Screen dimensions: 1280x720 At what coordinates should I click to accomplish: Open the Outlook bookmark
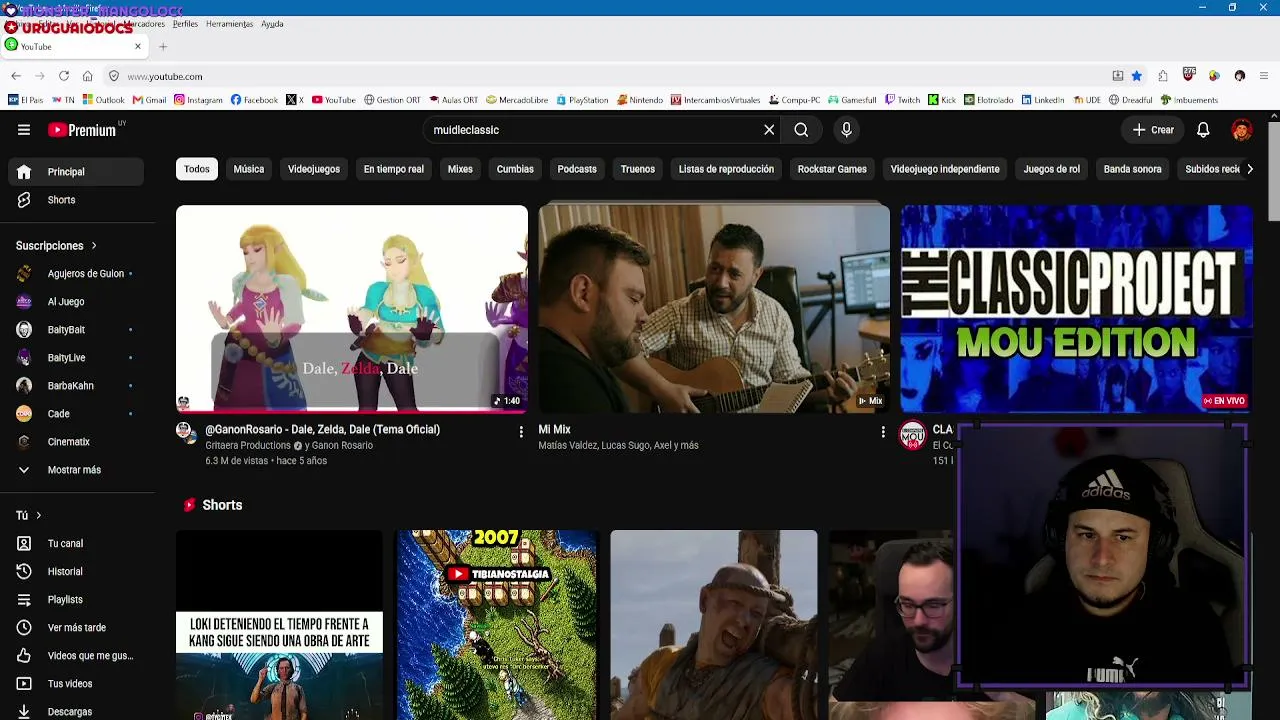click(x=104, y=100)
